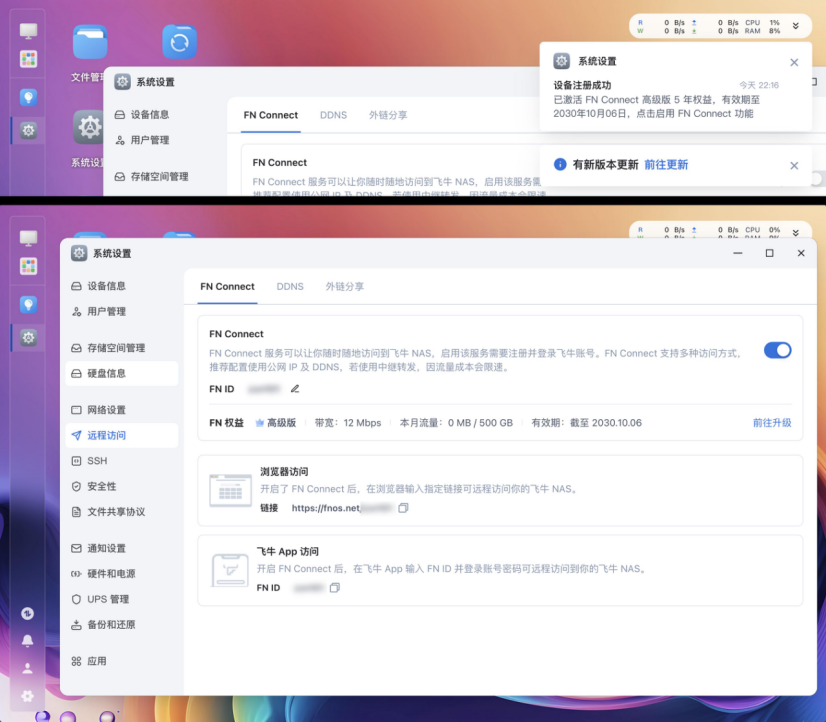The image size is (826, 722).
Task: Open the user account icon in the dock
Action: 27,668
